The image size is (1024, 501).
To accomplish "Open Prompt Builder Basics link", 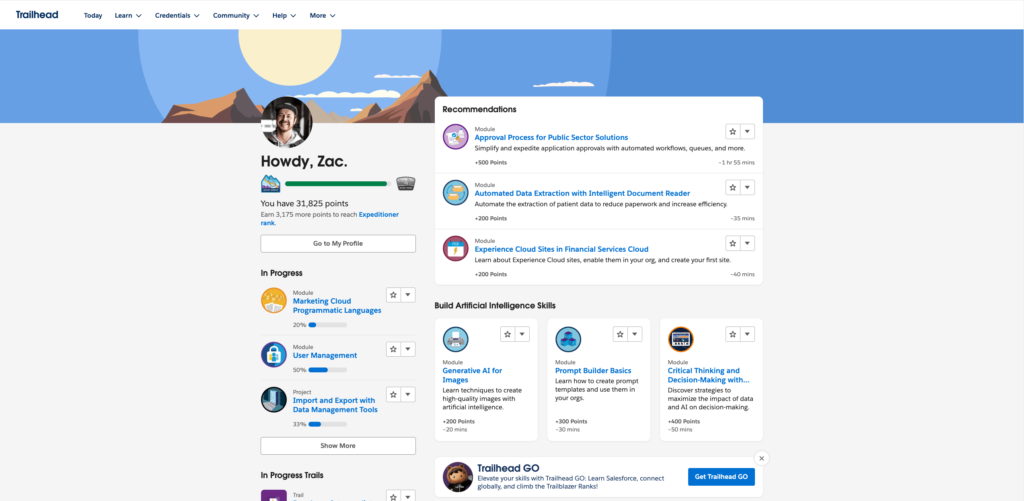I will click(x=593, y=370).
